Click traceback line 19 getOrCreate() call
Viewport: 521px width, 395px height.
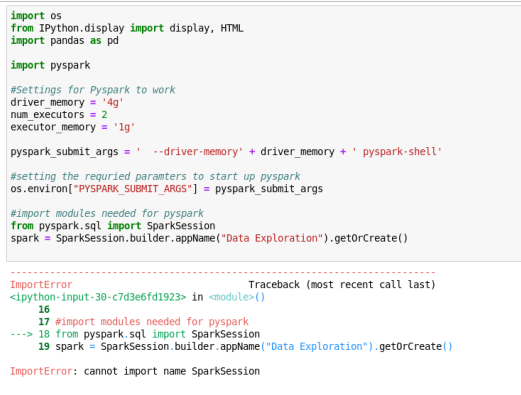coord(245,346)
